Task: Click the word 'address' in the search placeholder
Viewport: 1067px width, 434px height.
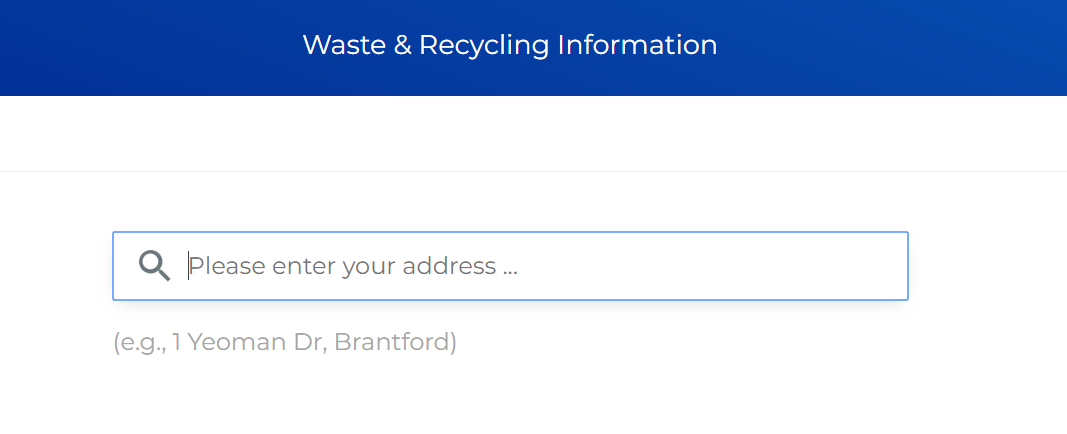Action: 449,265
